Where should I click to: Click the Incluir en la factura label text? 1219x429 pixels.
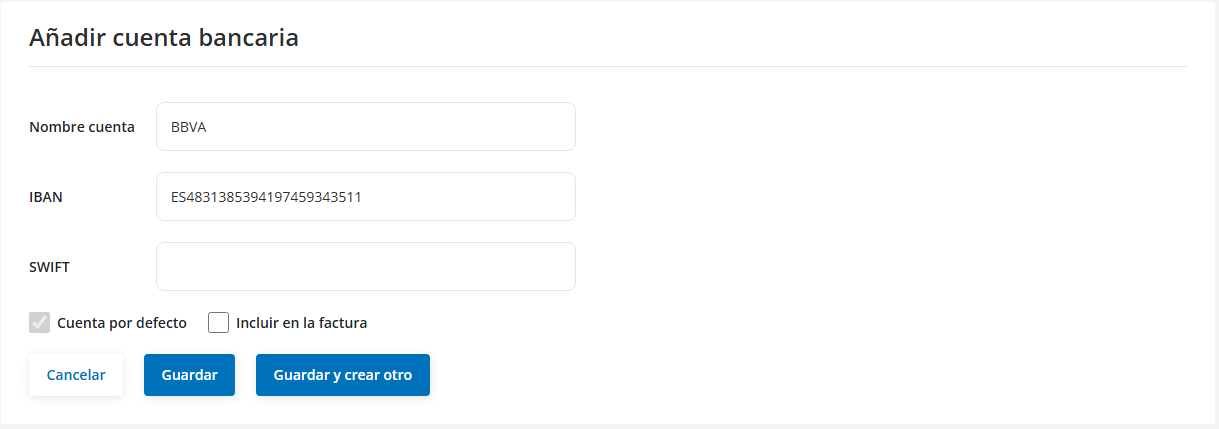click(301, 323)
